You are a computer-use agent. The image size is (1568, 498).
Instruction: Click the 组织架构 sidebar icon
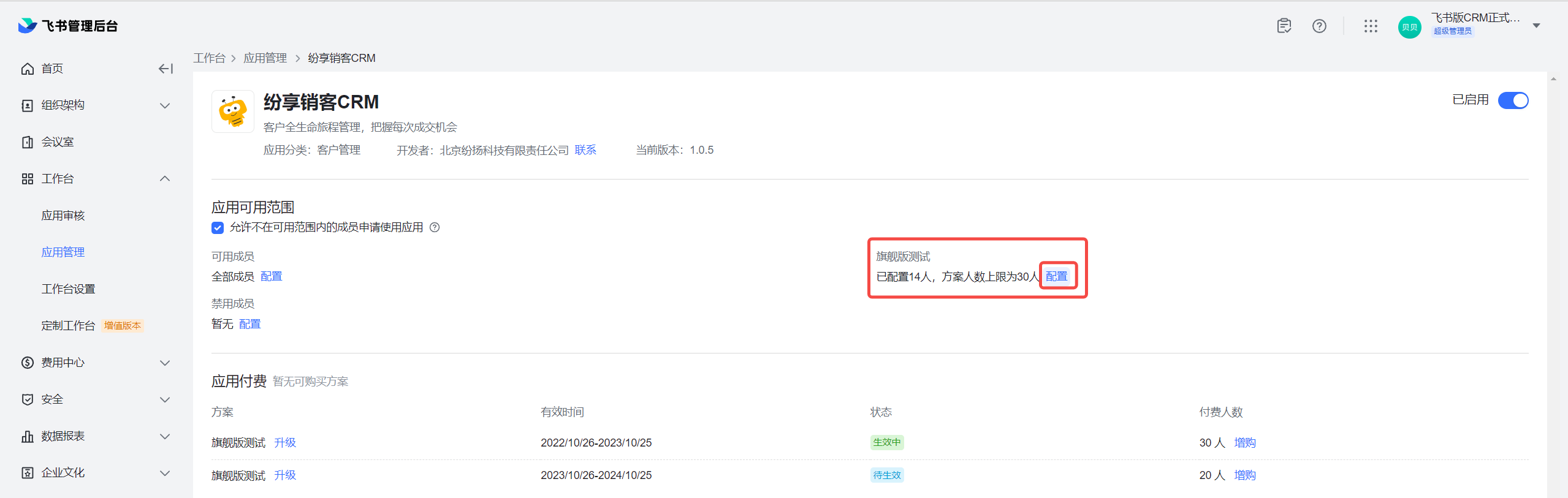pos(28,105)
